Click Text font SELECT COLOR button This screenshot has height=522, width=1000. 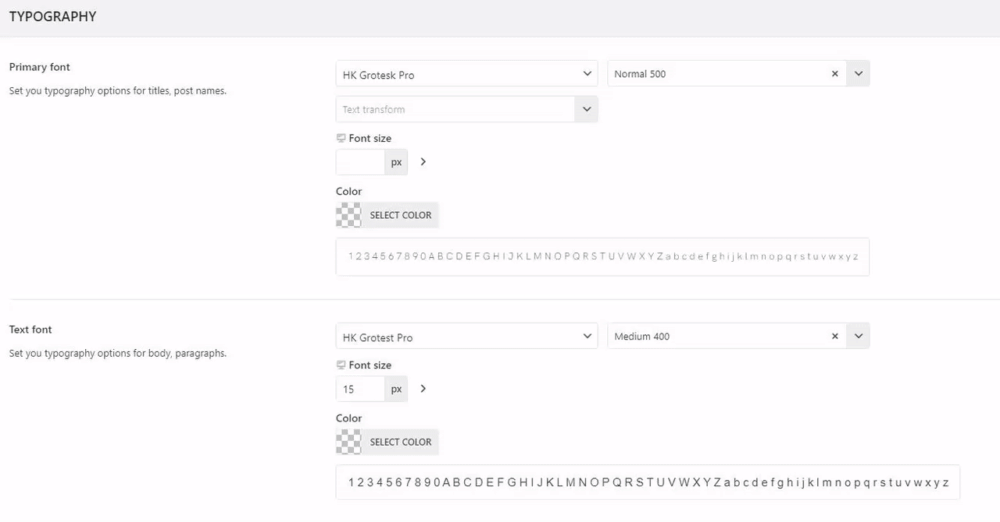coord(400,442)
